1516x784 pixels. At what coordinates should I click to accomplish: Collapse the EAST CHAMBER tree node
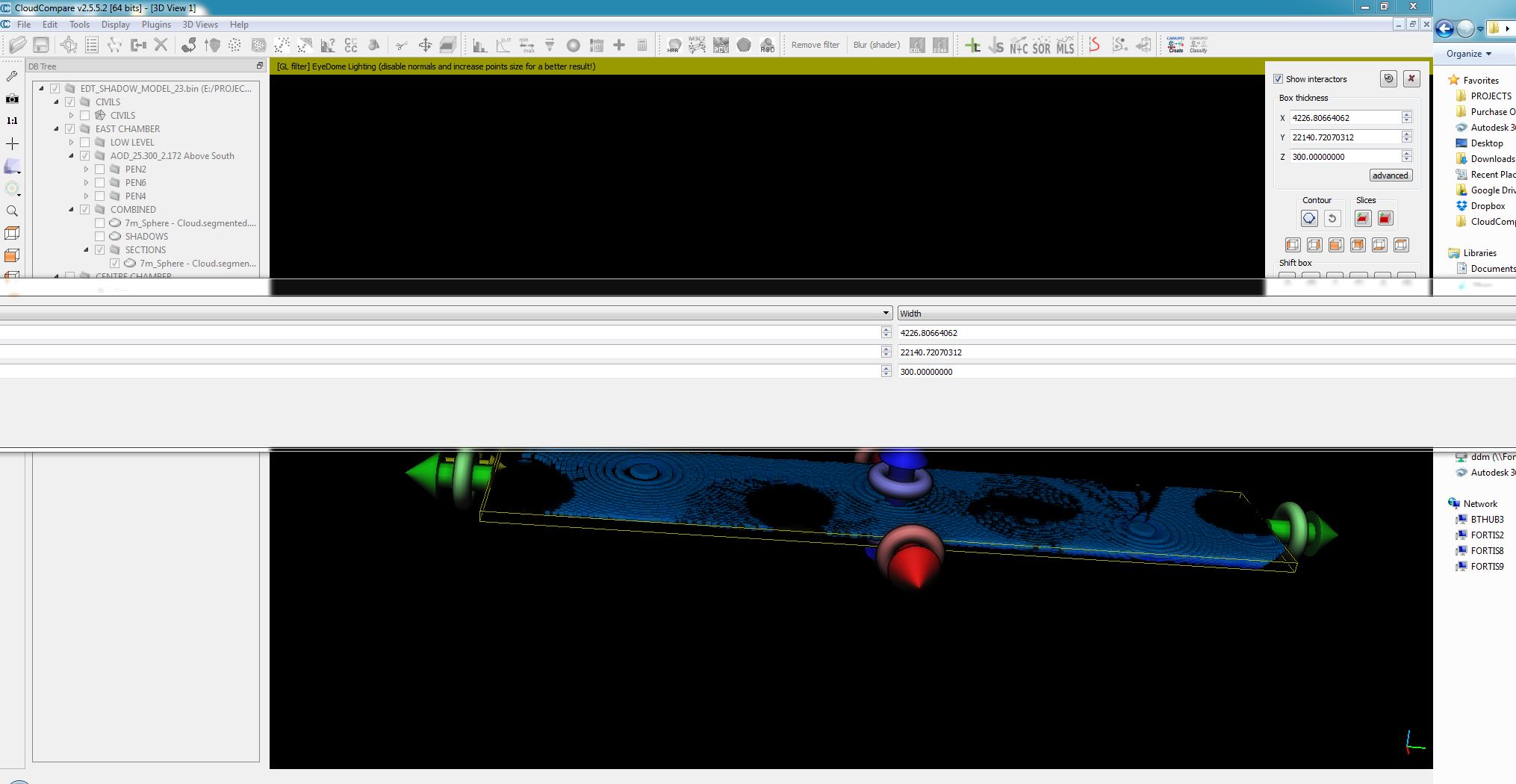[57, 129]
